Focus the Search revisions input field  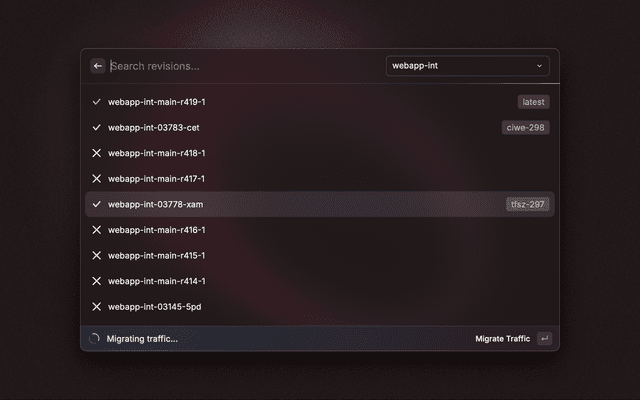[245, 66]
